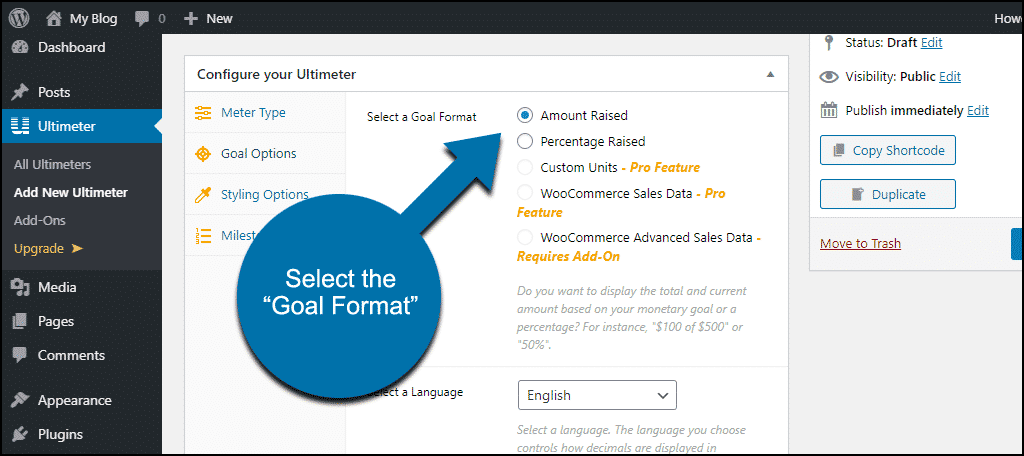Edit the Draft status

coord(931,42)
